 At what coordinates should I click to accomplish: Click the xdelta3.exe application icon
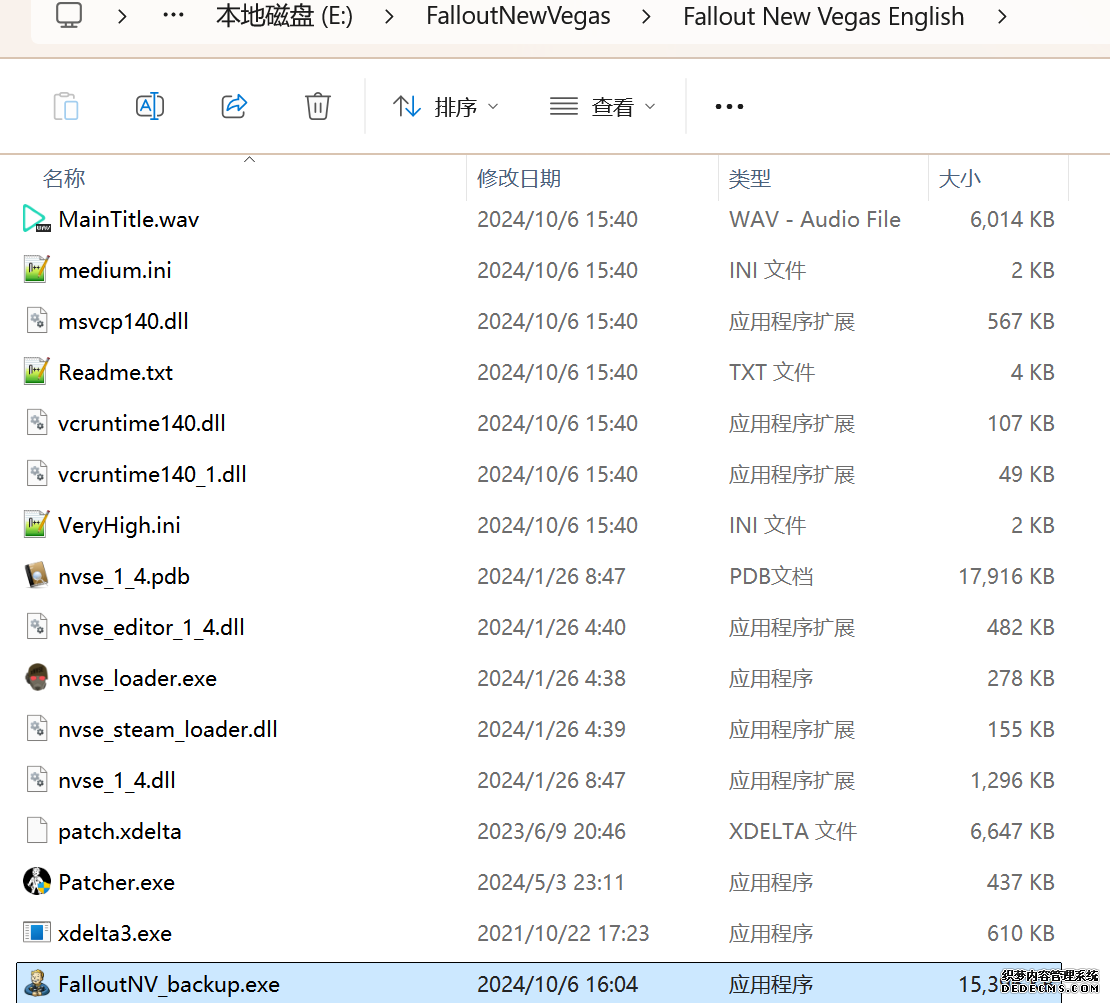(37, 933)
